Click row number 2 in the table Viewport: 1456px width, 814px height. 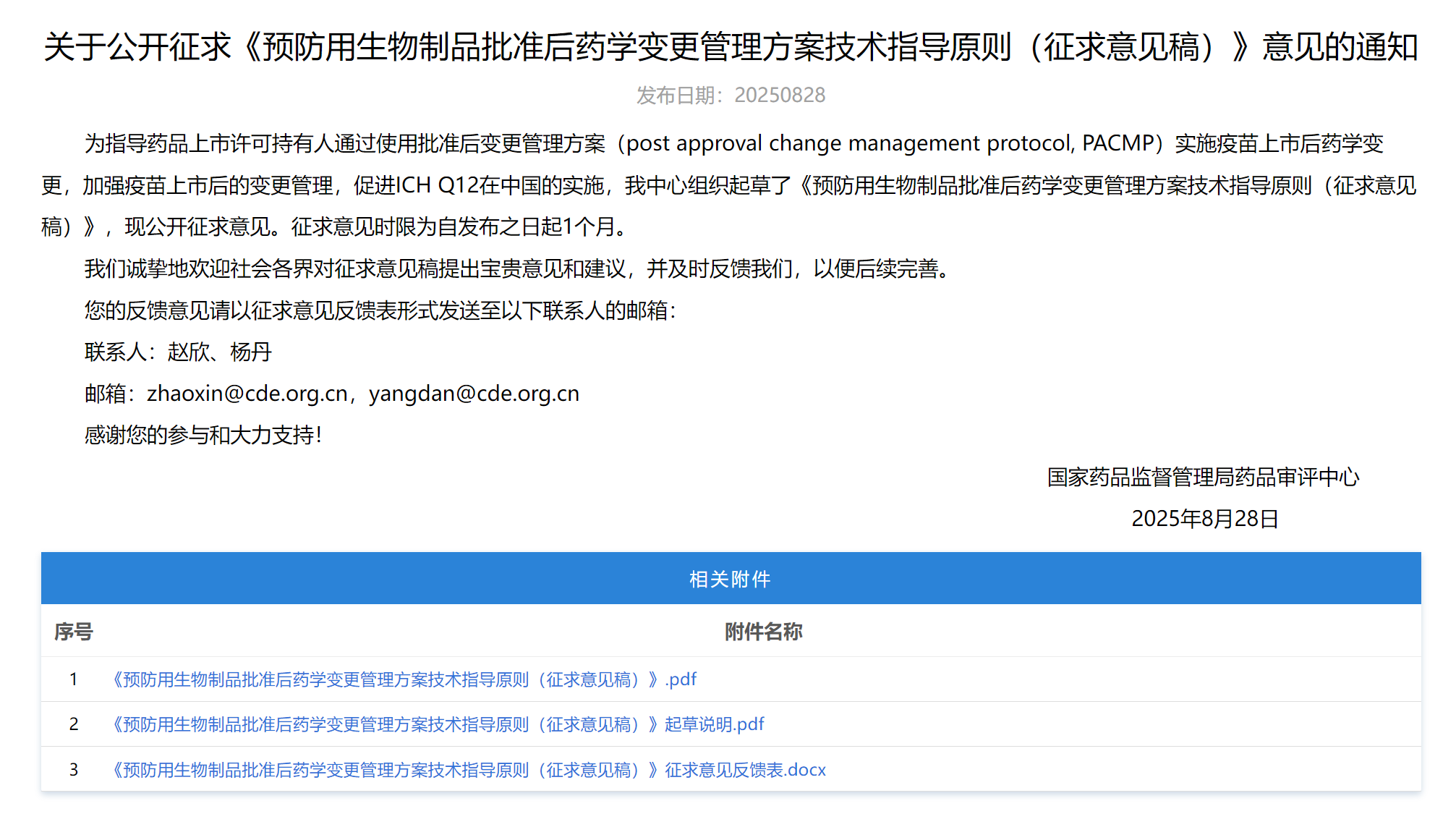(x=73, y=724)
